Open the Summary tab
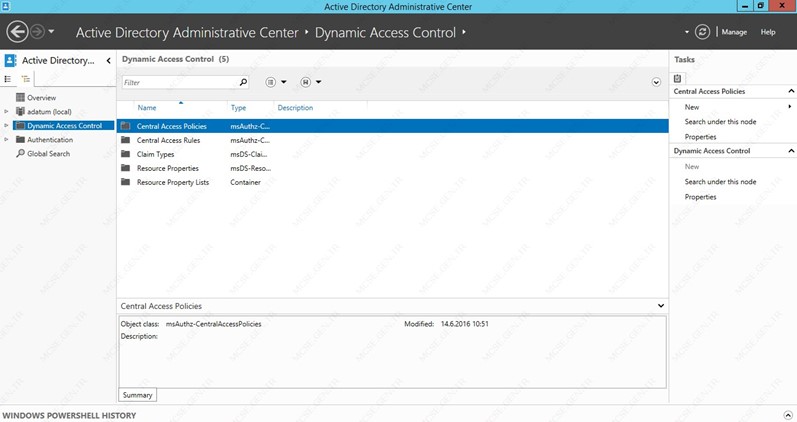 coord(137,395)
